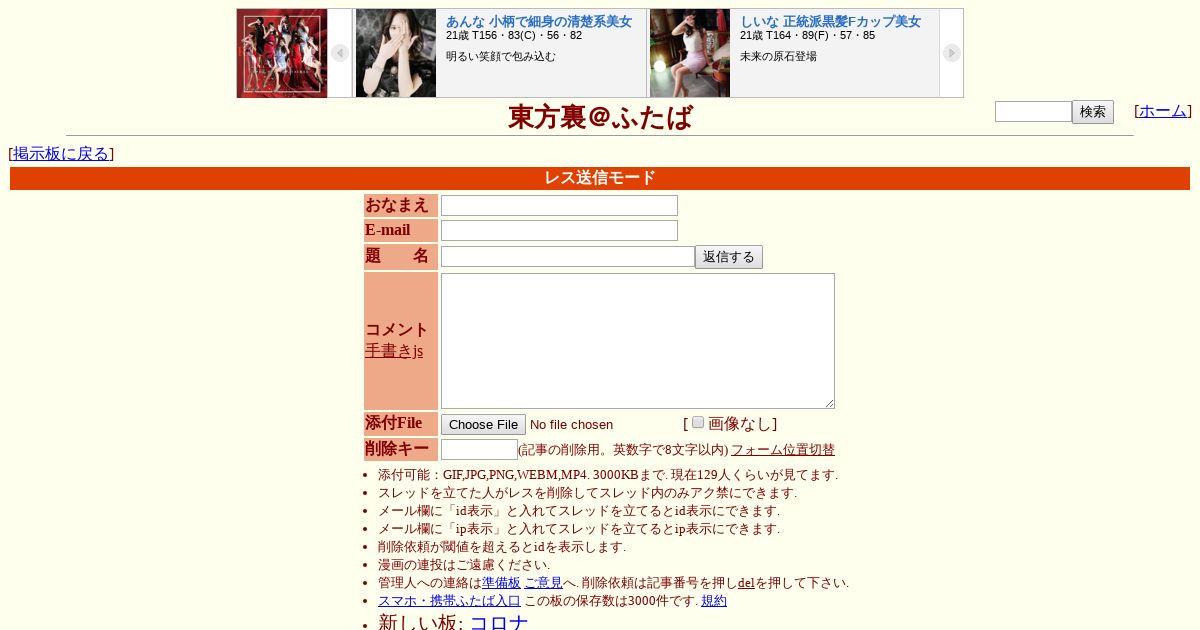Focus the search text box
The image size is (1200, 630).
point(1033,112)
